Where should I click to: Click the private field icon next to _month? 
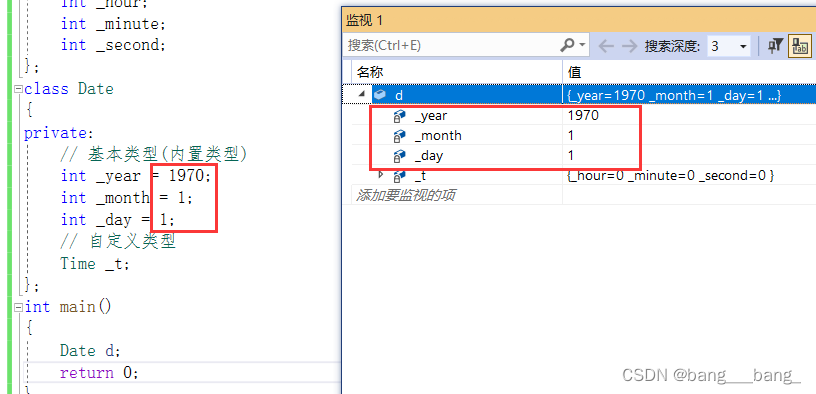(x=399, y=136)
